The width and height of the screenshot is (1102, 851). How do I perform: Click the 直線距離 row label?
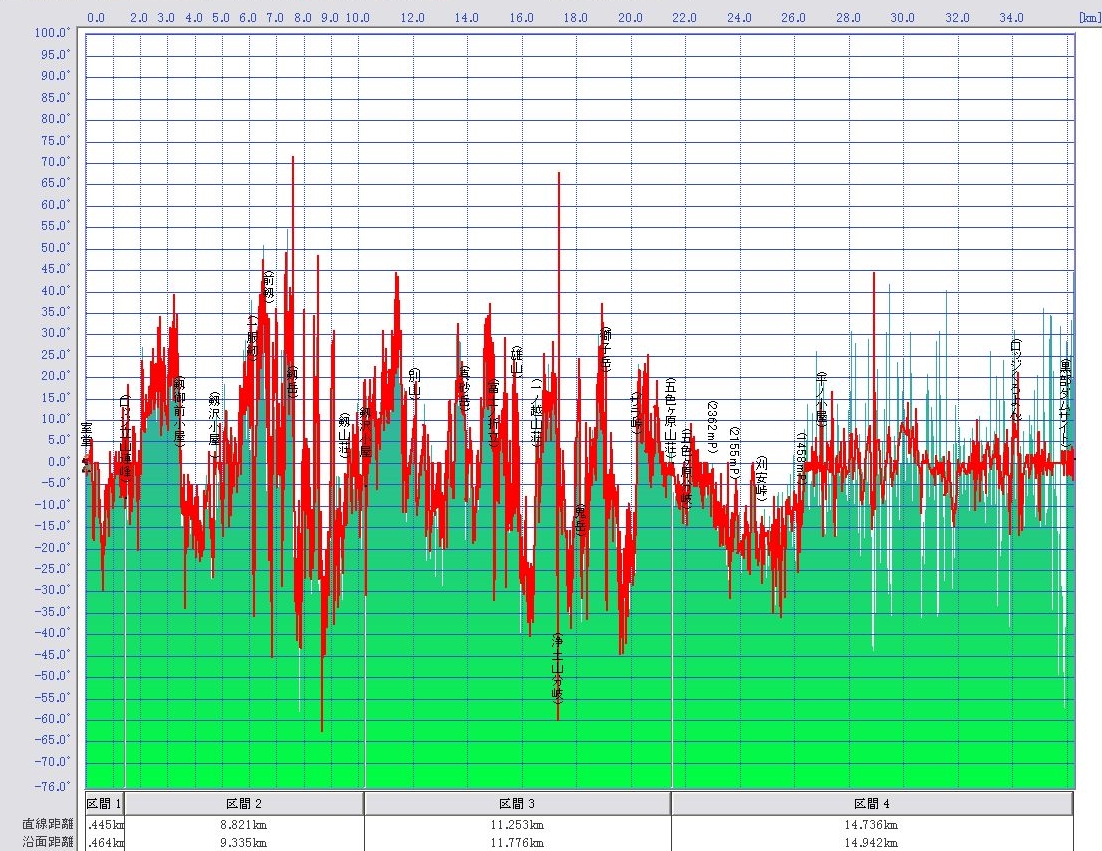point(48,825)
